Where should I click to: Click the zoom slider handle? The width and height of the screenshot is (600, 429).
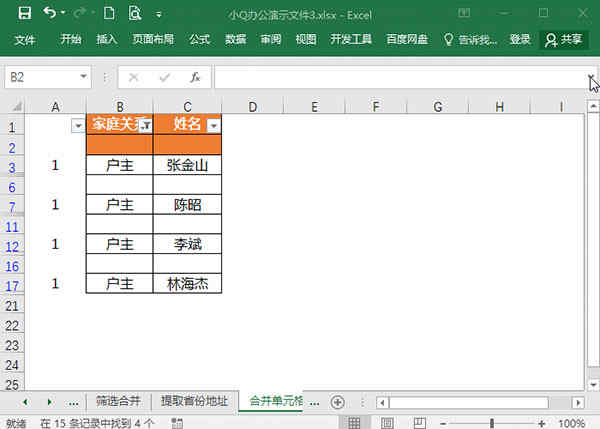click(x=492, y=423)
